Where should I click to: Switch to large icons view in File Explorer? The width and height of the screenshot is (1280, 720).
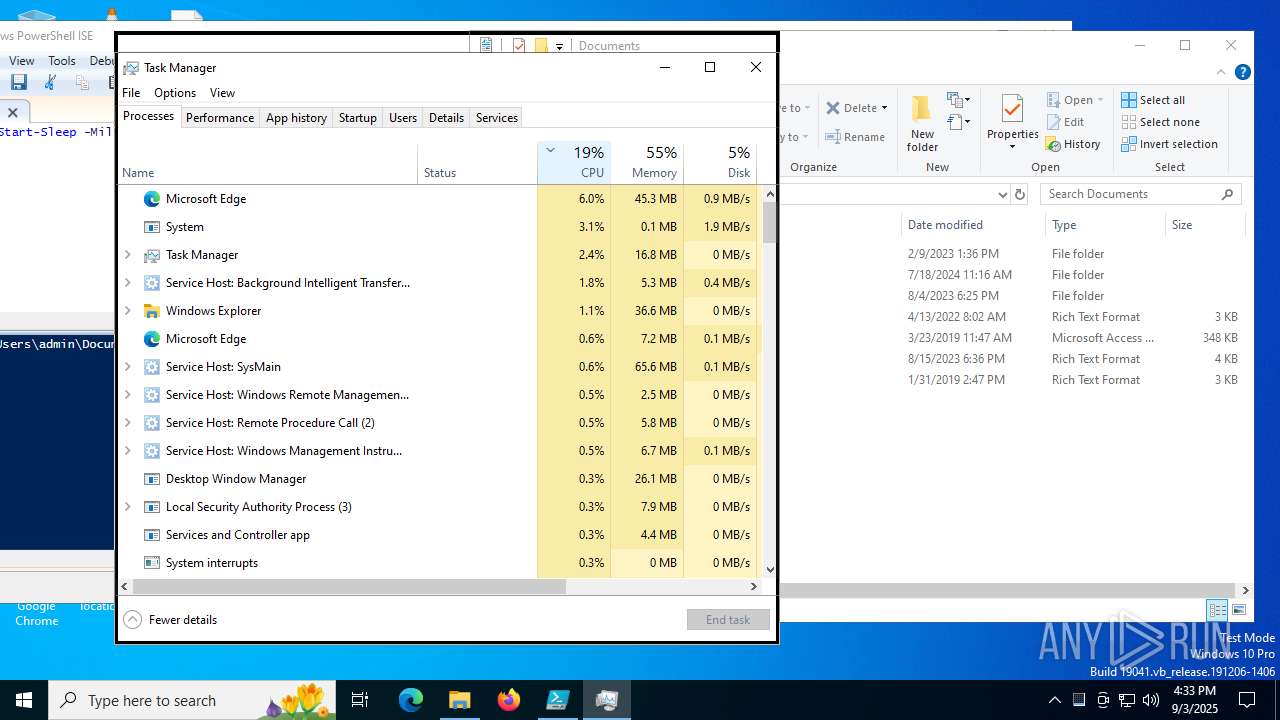pos(1239,610)
